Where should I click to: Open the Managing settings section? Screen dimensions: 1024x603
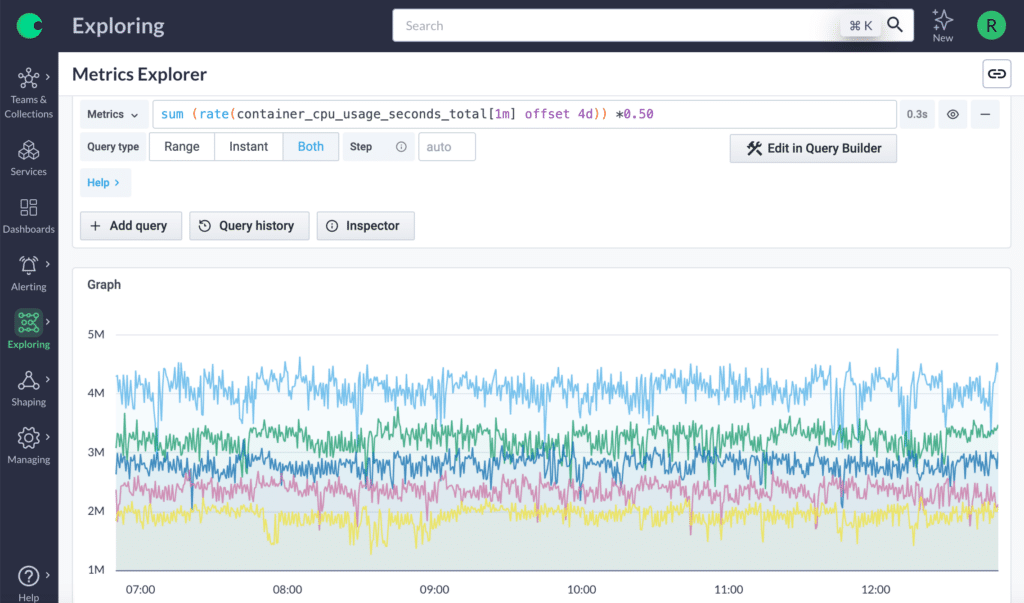coord(29,445)
